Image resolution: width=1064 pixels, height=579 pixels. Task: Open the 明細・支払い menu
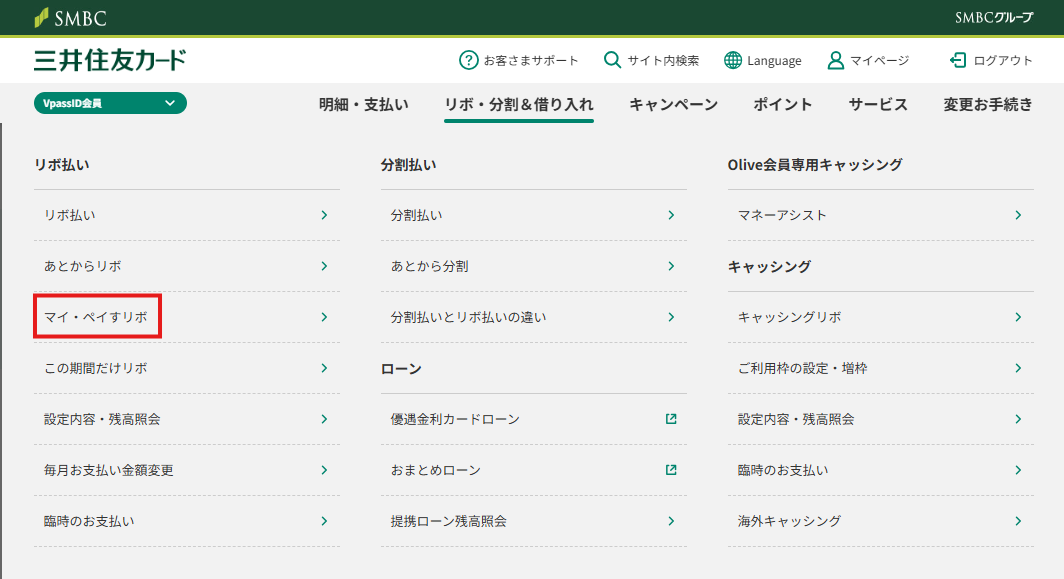point(364,104)
